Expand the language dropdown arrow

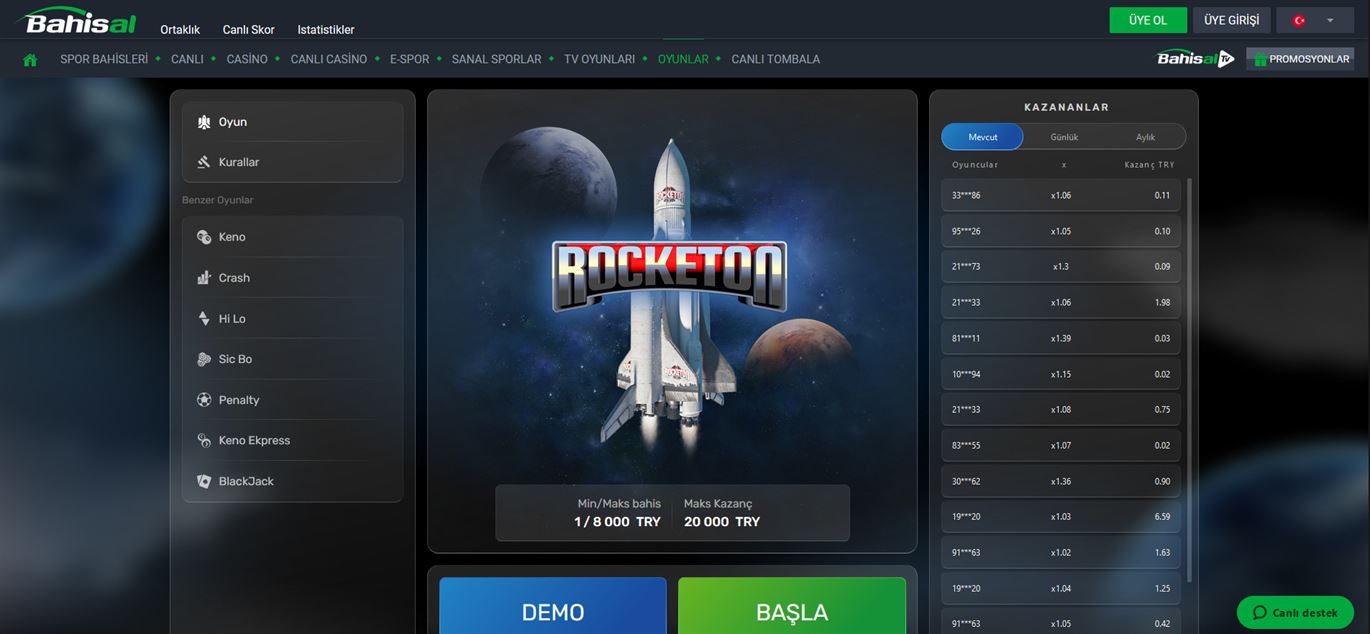1330,20
